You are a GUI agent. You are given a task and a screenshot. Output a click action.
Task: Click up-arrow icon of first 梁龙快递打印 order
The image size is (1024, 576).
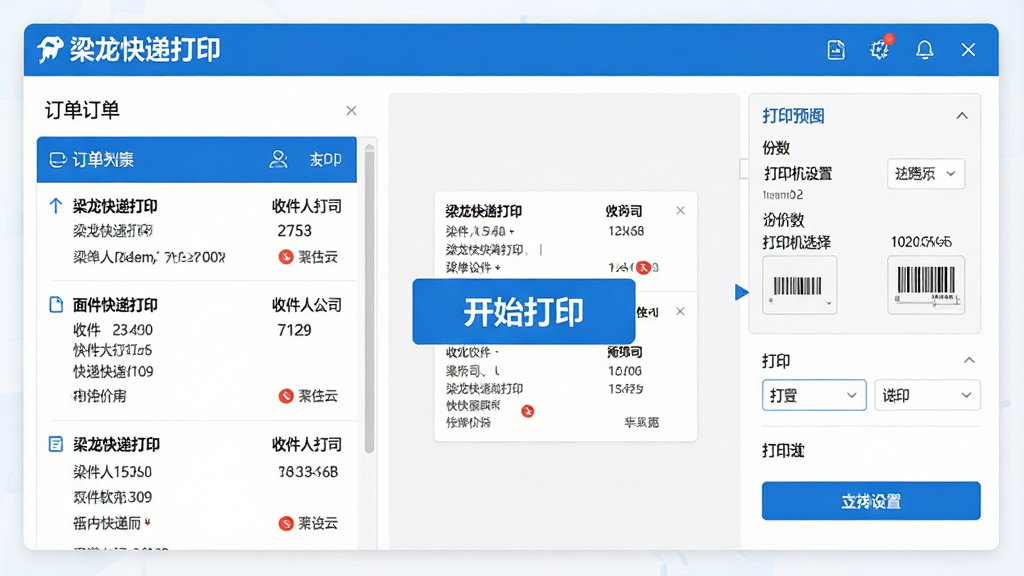pos(56,206)
